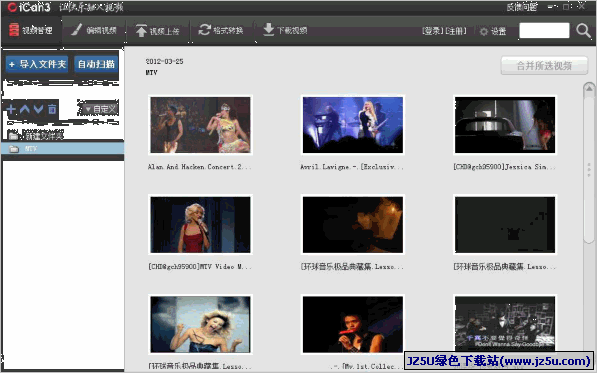Viewport: 597px width, 373px height.
Task: Switch to the 编辑视频 edit video tab
Action: 94,30
